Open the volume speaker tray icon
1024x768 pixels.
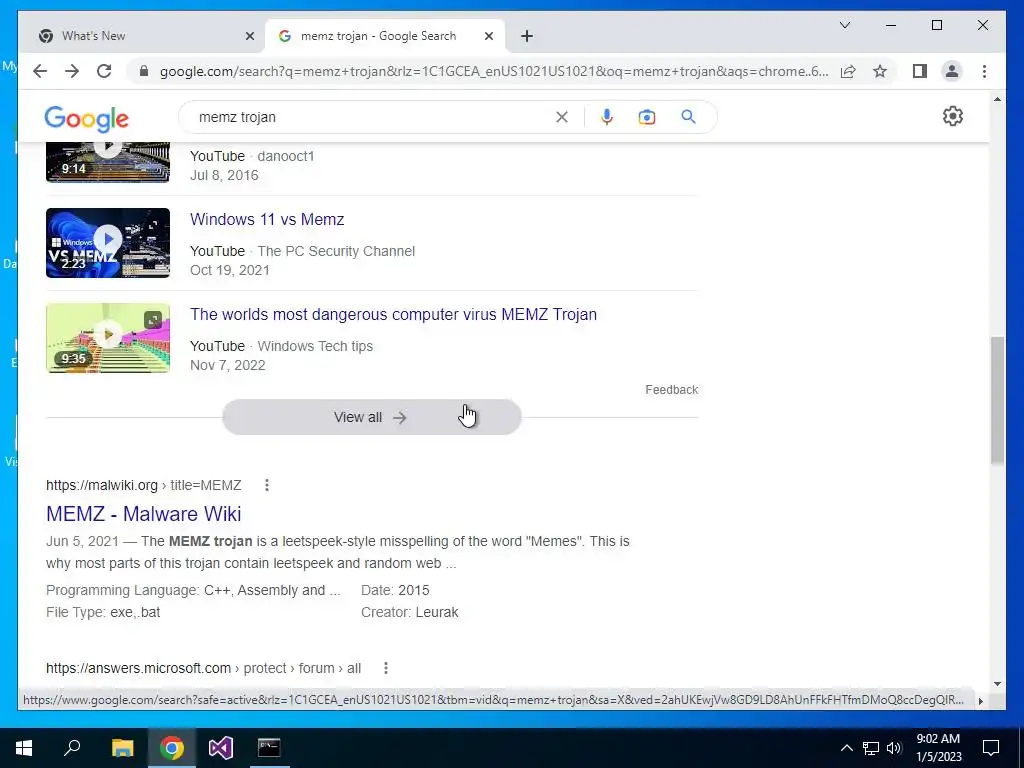click(893, 748)
